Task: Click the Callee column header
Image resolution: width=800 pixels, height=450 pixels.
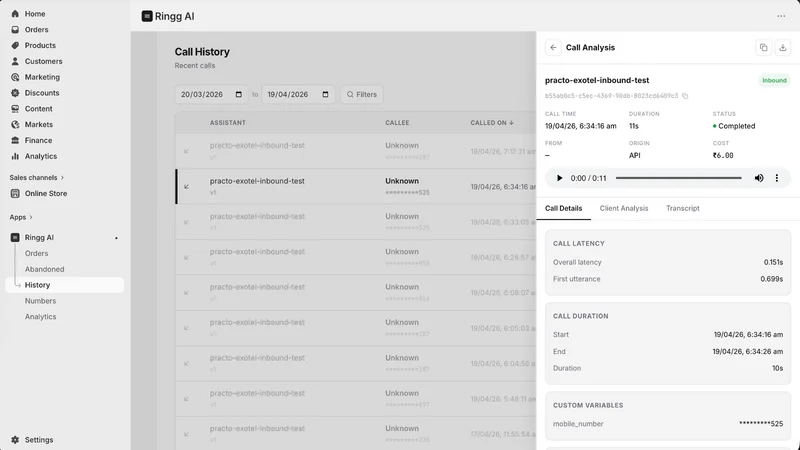Action: (397, 123)
